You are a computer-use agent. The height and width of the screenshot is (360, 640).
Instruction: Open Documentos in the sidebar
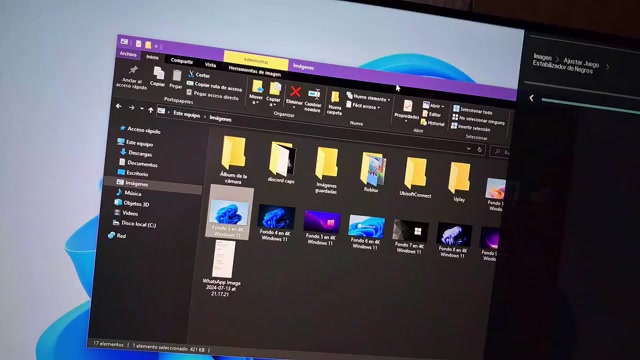138,163
